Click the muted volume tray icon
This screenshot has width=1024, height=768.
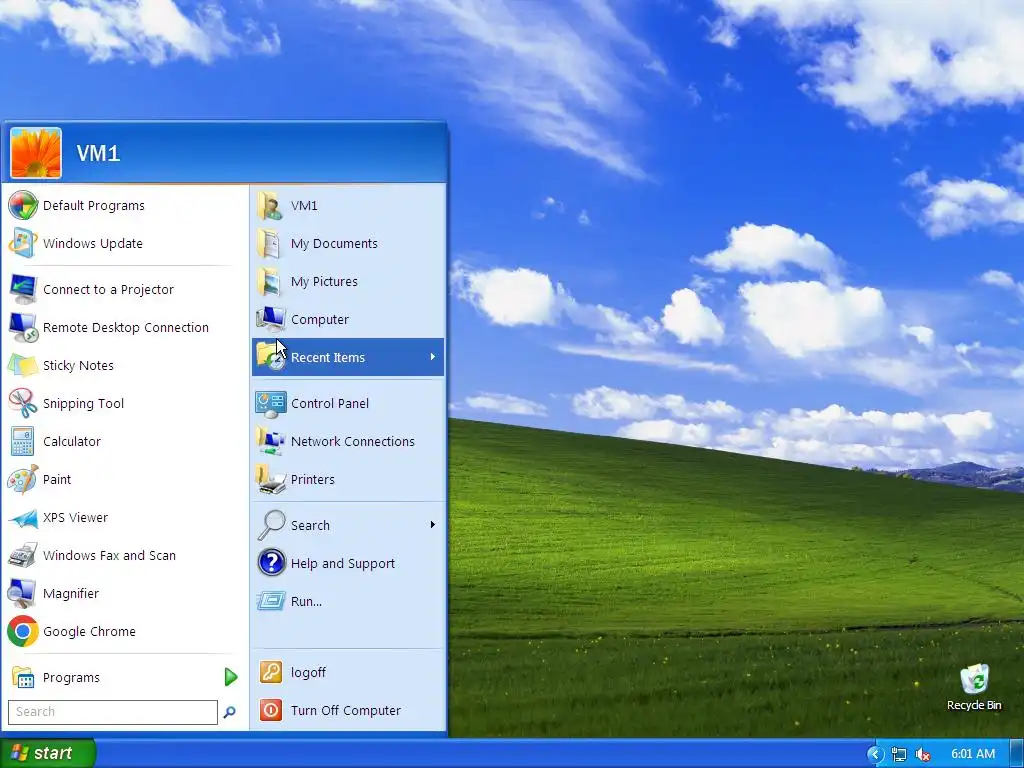923,754
